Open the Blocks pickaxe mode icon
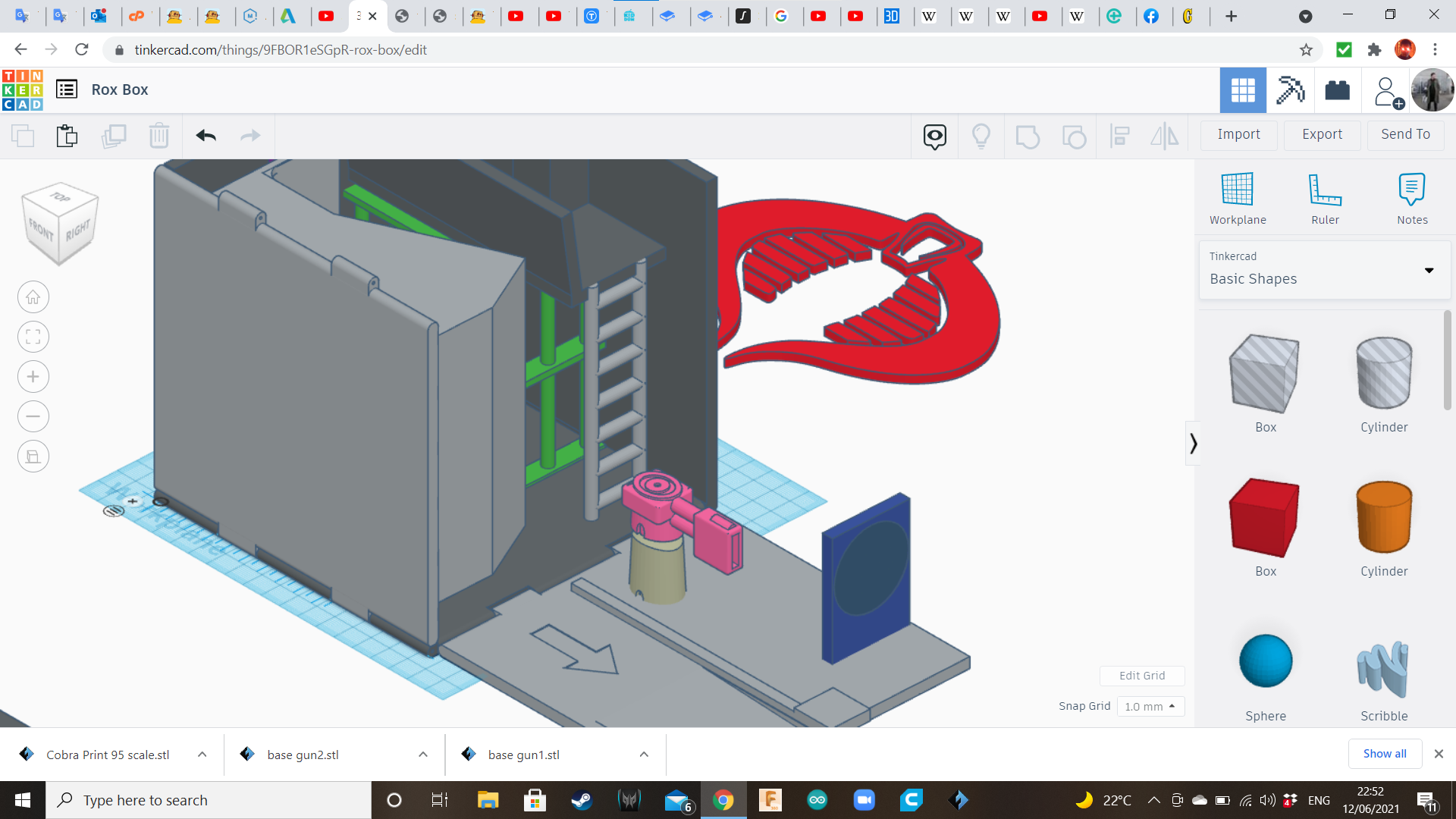This screenshot has height=819, width=1456. point(1289,90)
